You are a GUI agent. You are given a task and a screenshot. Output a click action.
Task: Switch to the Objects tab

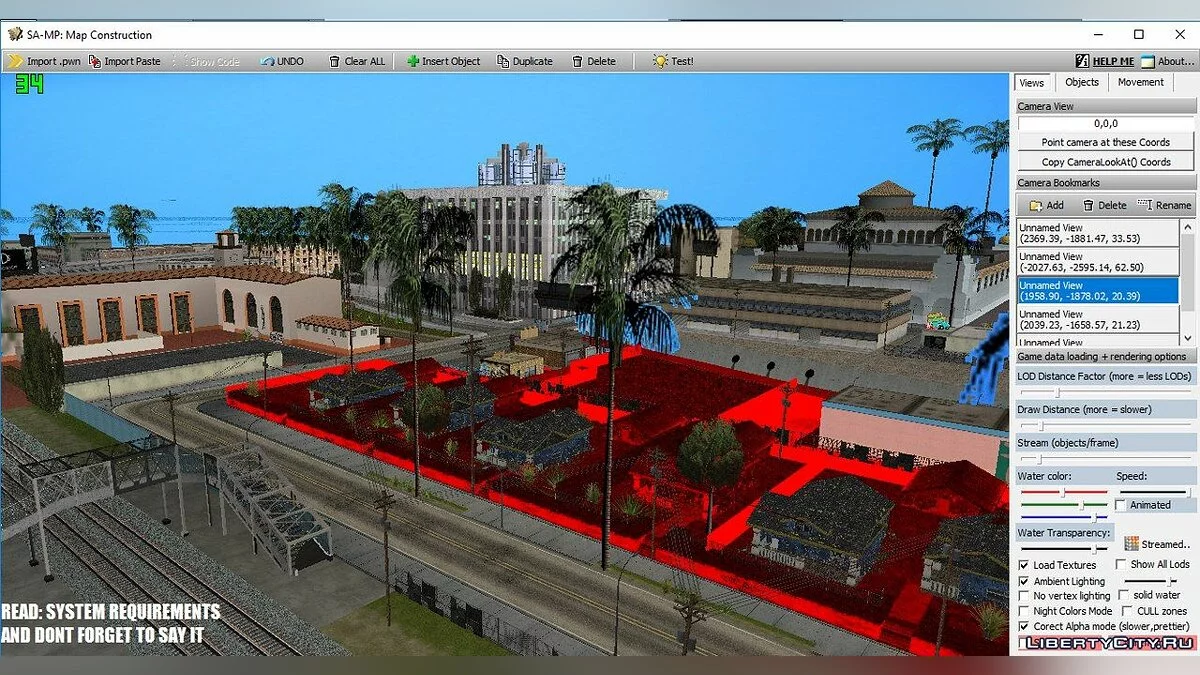point(1081,82)
